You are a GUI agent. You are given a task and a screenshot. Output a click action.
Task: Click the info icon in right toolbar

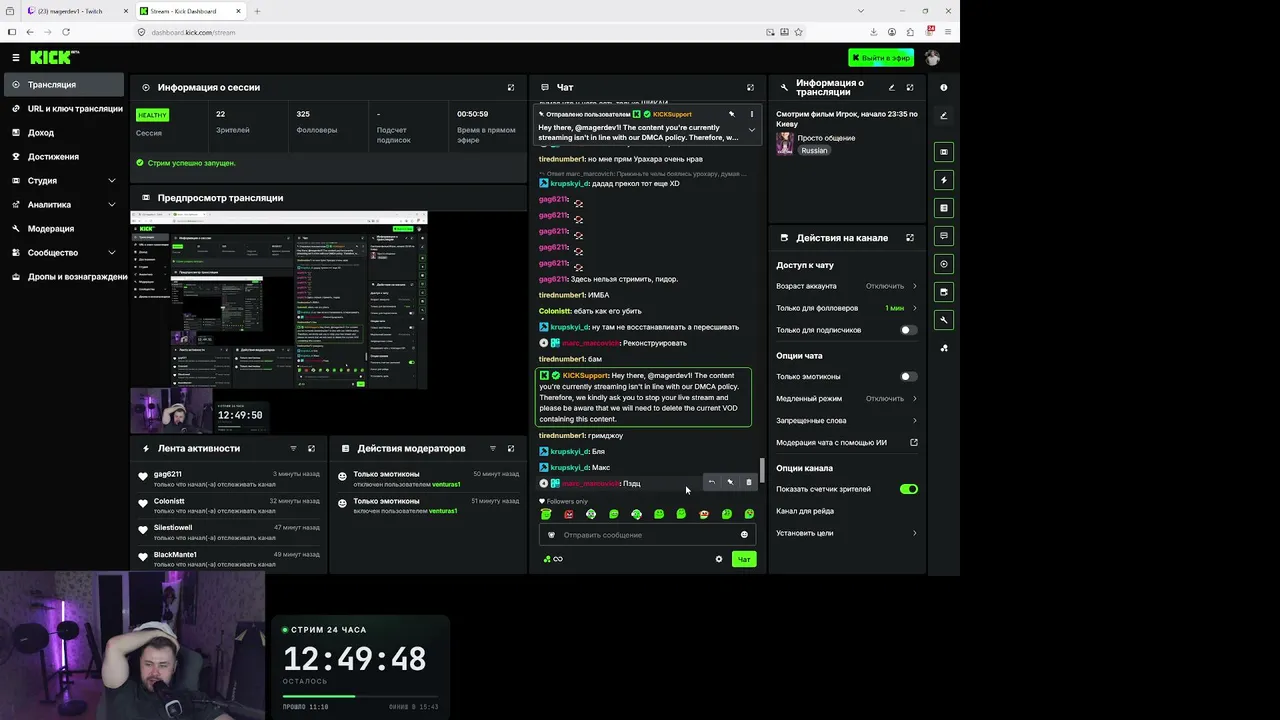(x=943, y=87)
